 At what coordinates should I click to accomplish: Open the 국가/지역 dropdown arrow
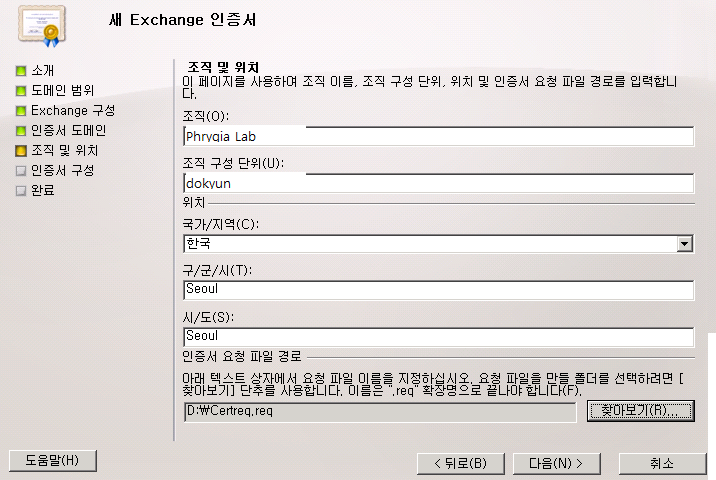coord(684,243)
